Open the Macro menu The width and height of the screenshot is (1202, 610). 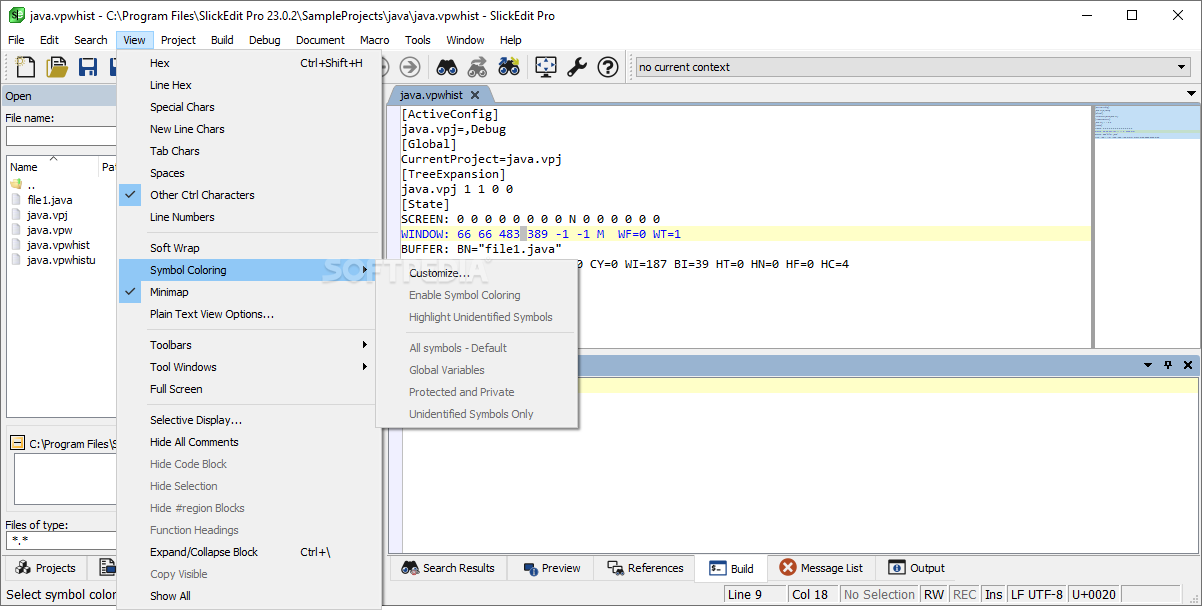(375, 40)
